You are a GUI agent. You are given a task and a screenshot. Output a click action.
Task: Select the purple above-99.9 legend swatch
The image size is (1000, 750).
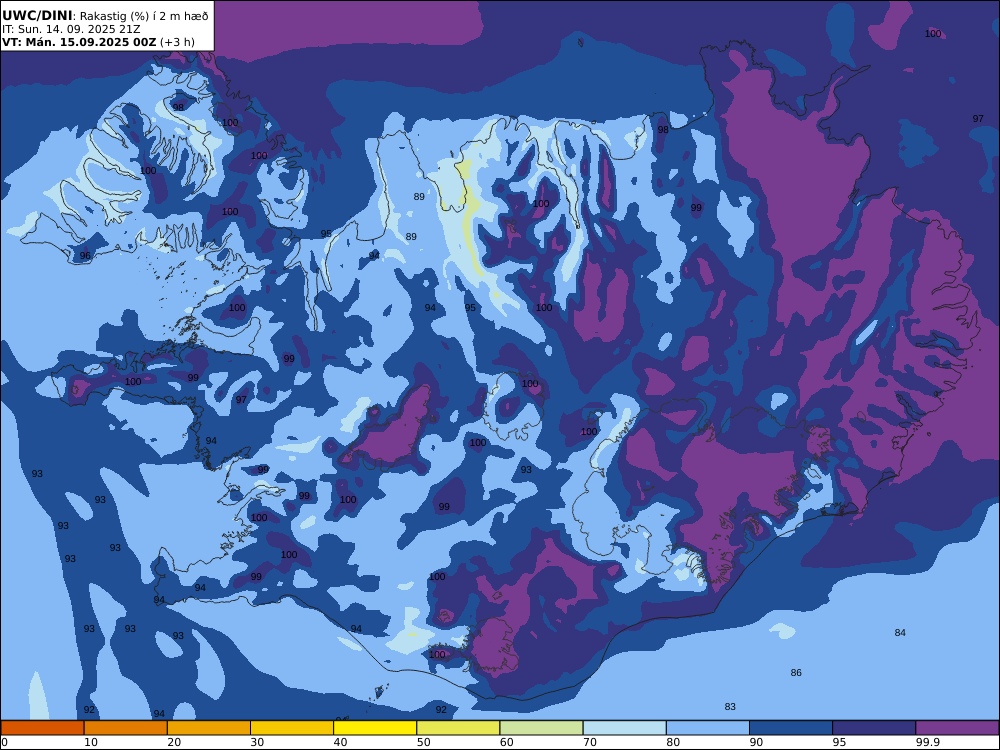(x=957, y=728)
